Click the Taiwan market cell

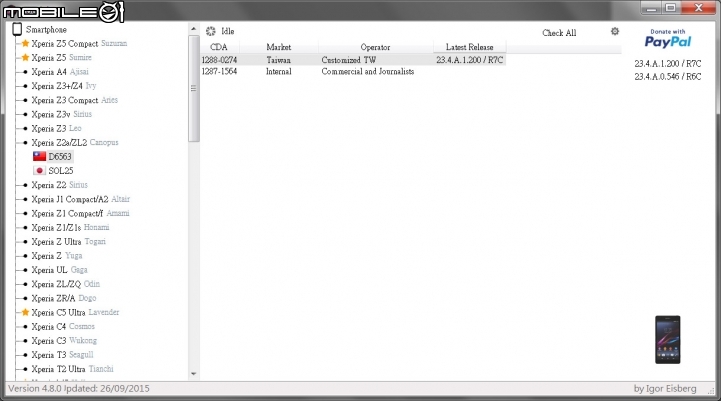279,60
